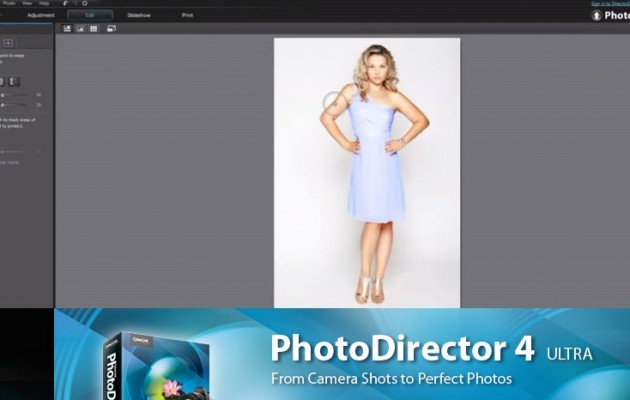Select single photo viewer mode icon
This screenshot has height=400, width=630.
(x=80, y=29)
